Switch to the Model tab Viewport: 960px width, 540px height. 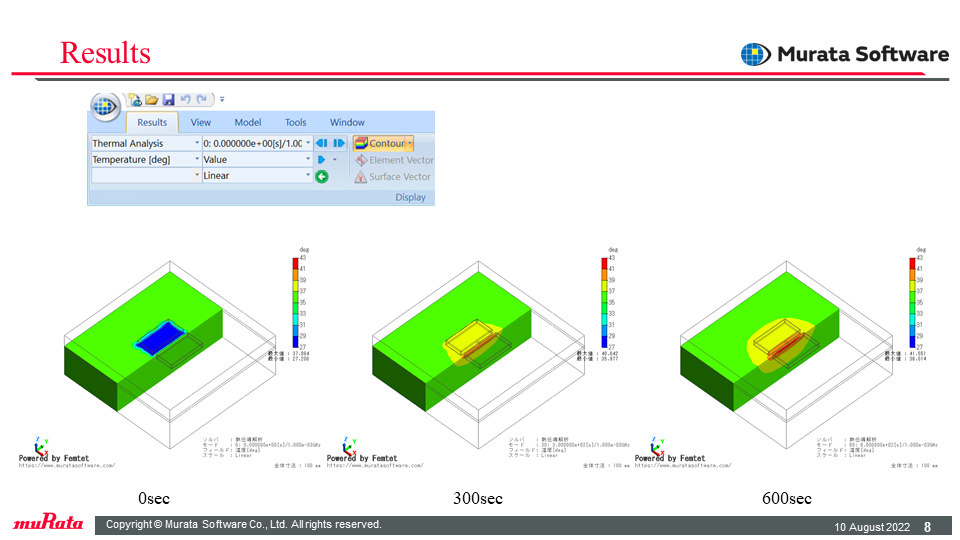[248, 122]
